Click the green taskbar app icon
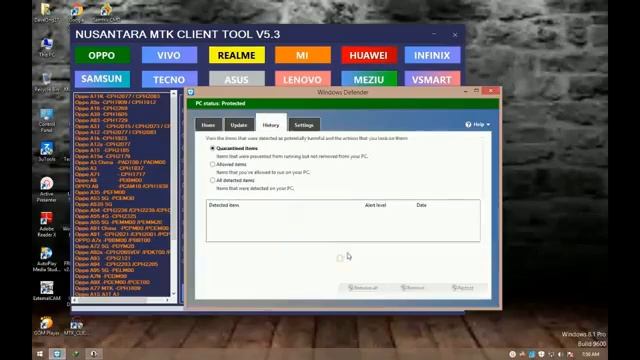Image resolution: width=640 pixels, height=360 pixels. click(76, 354)
